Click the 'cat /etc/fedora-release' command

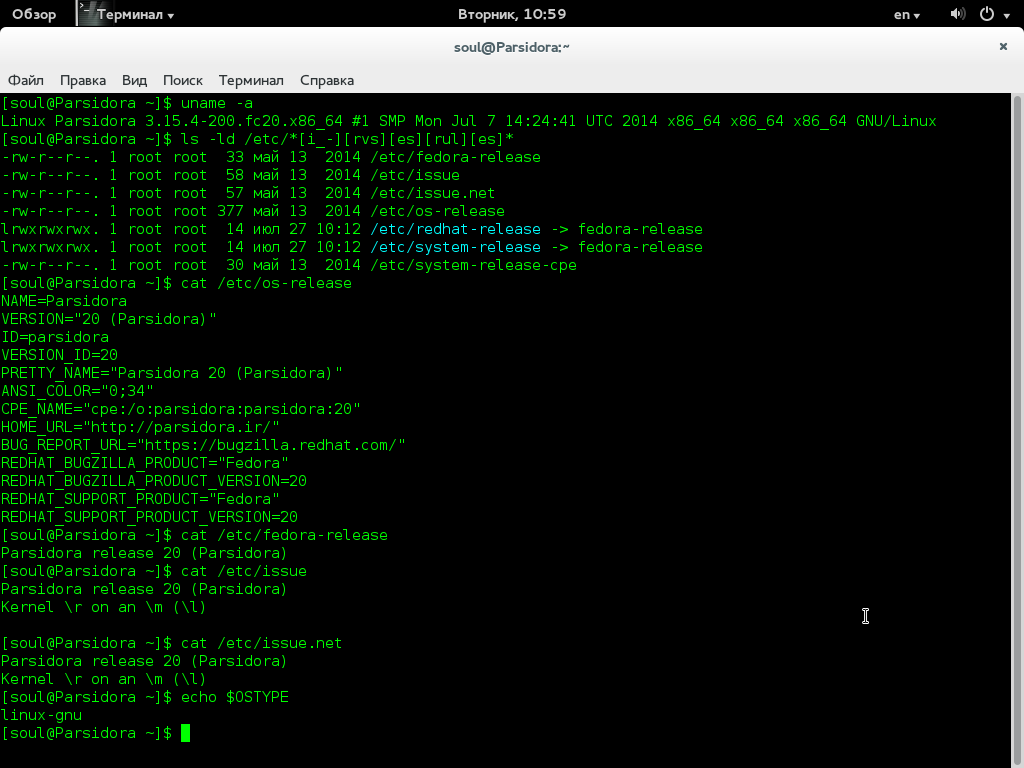[284, 536]
